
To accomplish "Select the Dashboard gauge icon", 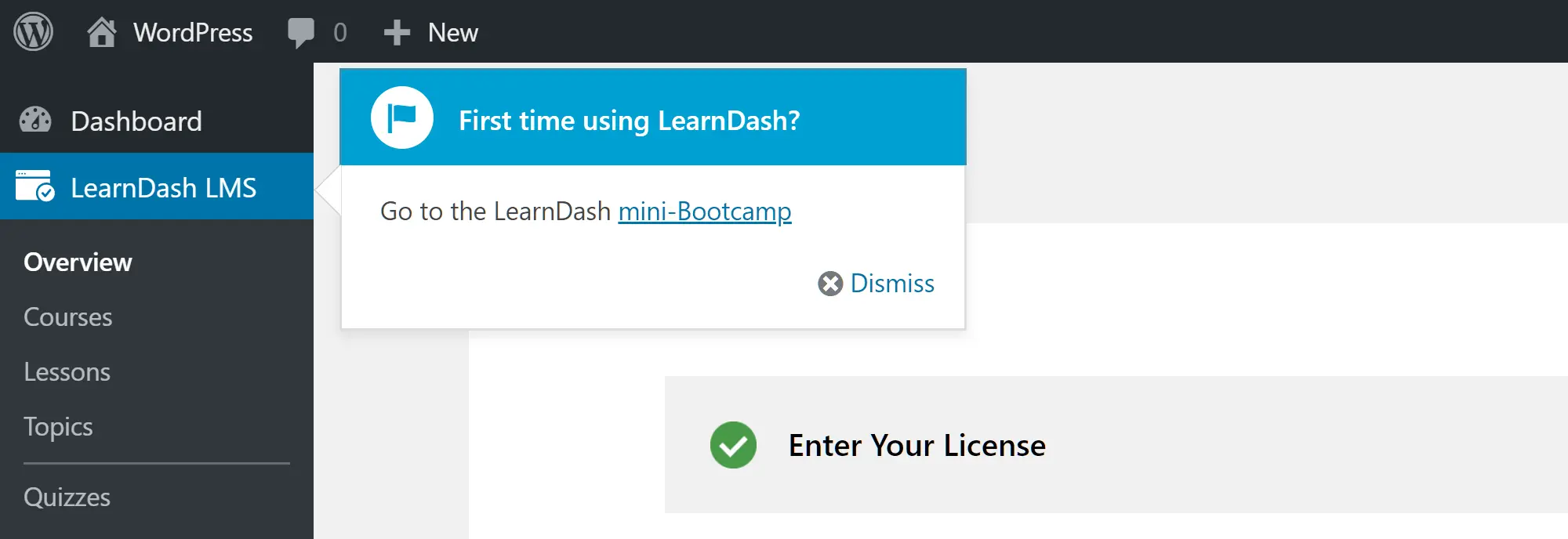I will (x=37, y=120).
